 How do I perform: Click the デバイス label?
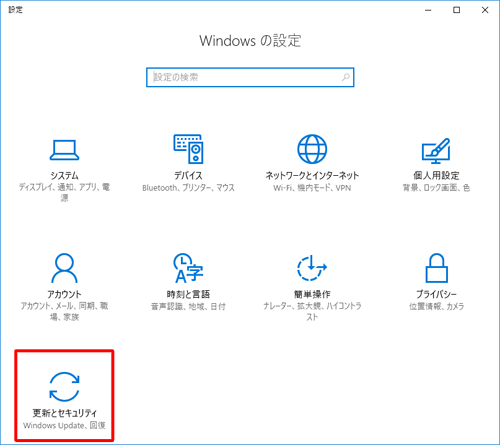coord(188,175)
